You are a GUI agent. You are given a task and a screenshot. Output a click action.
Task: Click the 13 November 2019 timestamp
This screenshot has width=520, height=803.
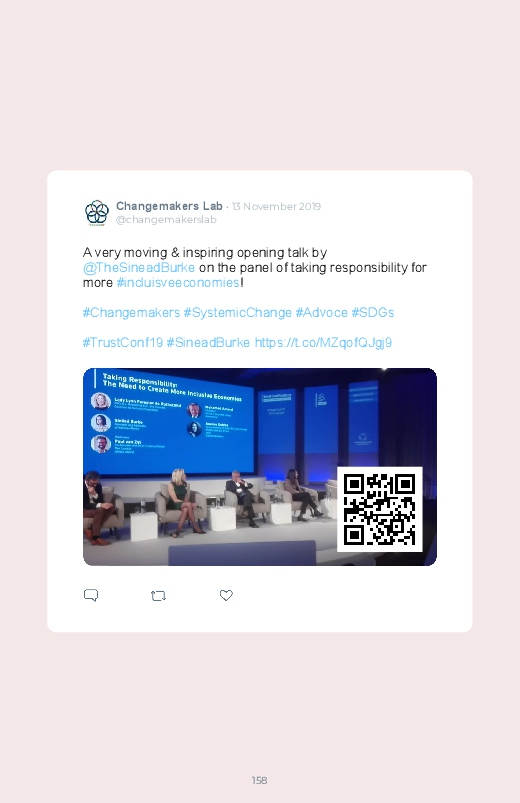(276, 206)
